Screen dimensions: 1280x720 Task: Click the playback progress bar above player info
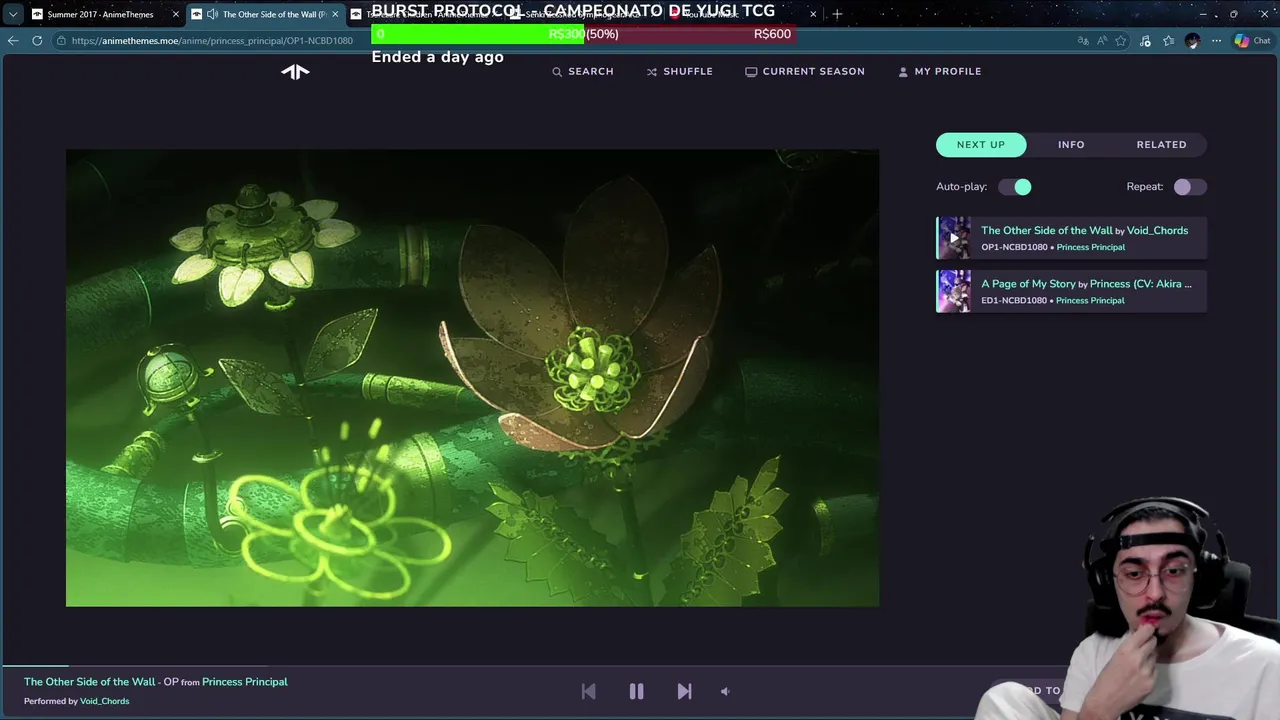[x=640, y=665]
